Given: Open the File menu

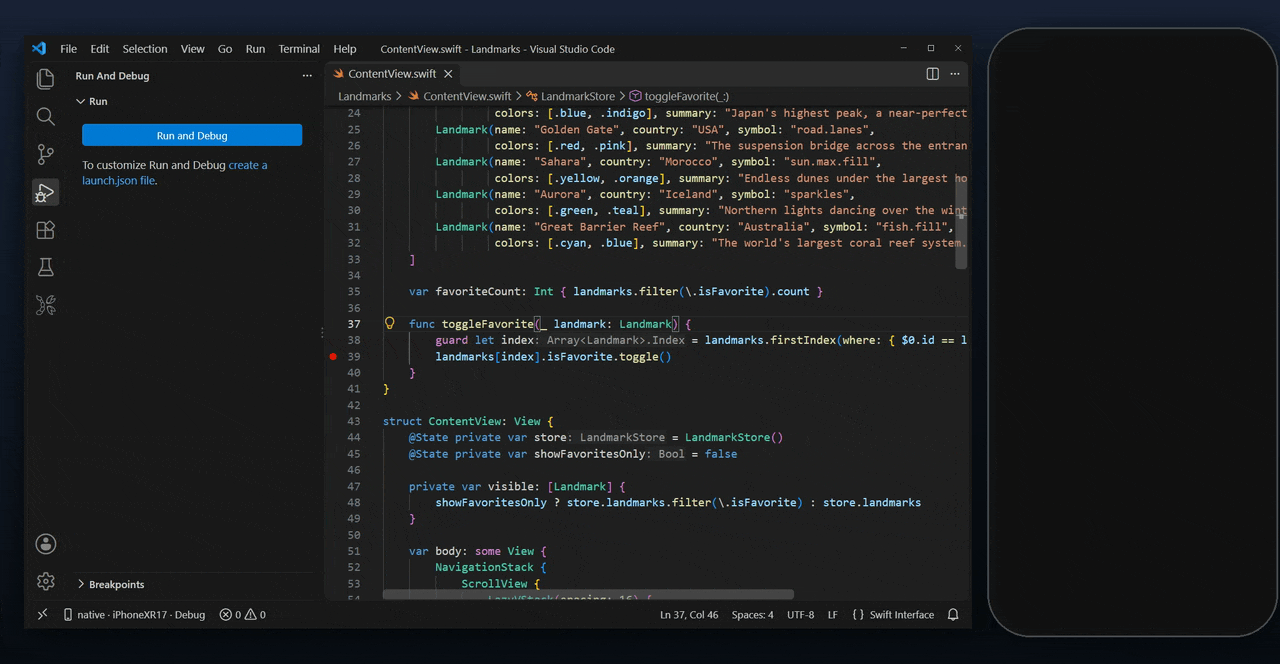Looking at the screenshot, I should pos(68,48).
